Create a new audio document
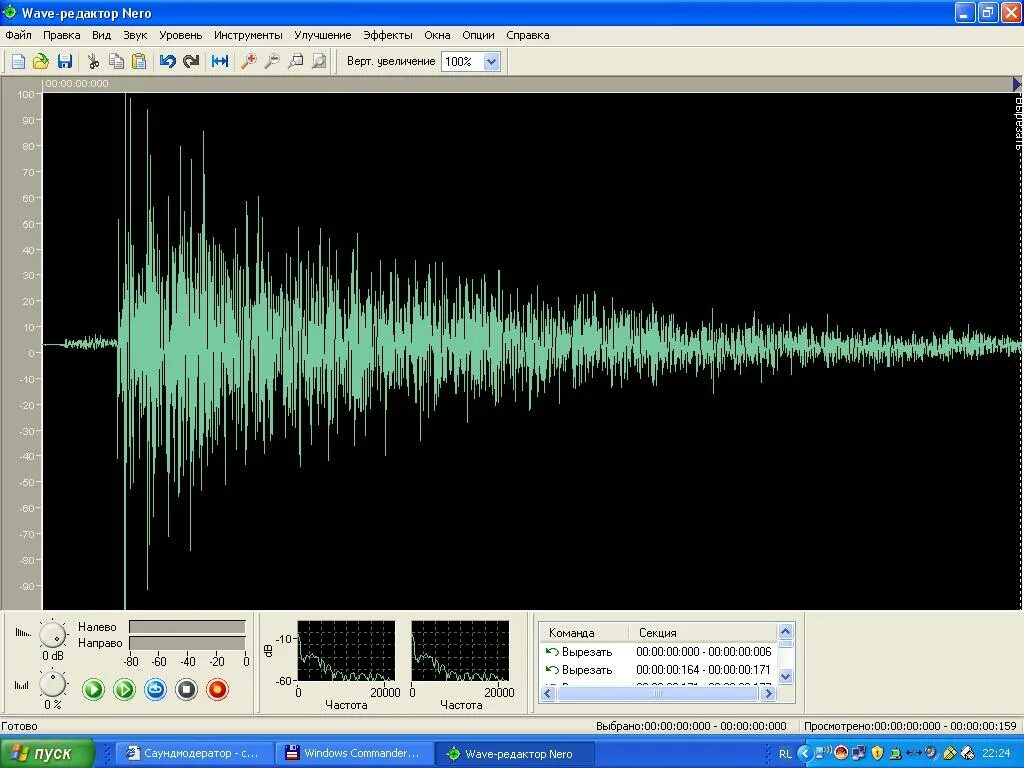 [x=17, y=61]
